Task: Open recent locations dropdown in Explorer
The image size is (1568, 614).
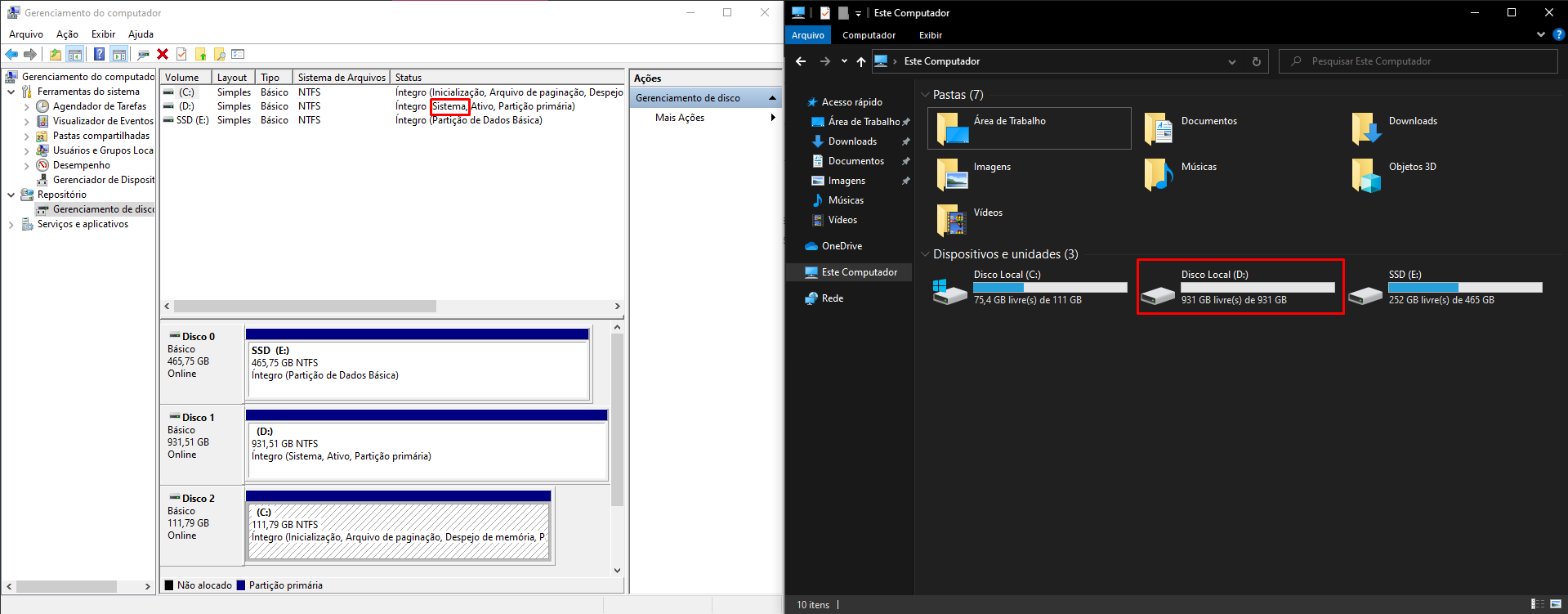Action: click(846, 61)
